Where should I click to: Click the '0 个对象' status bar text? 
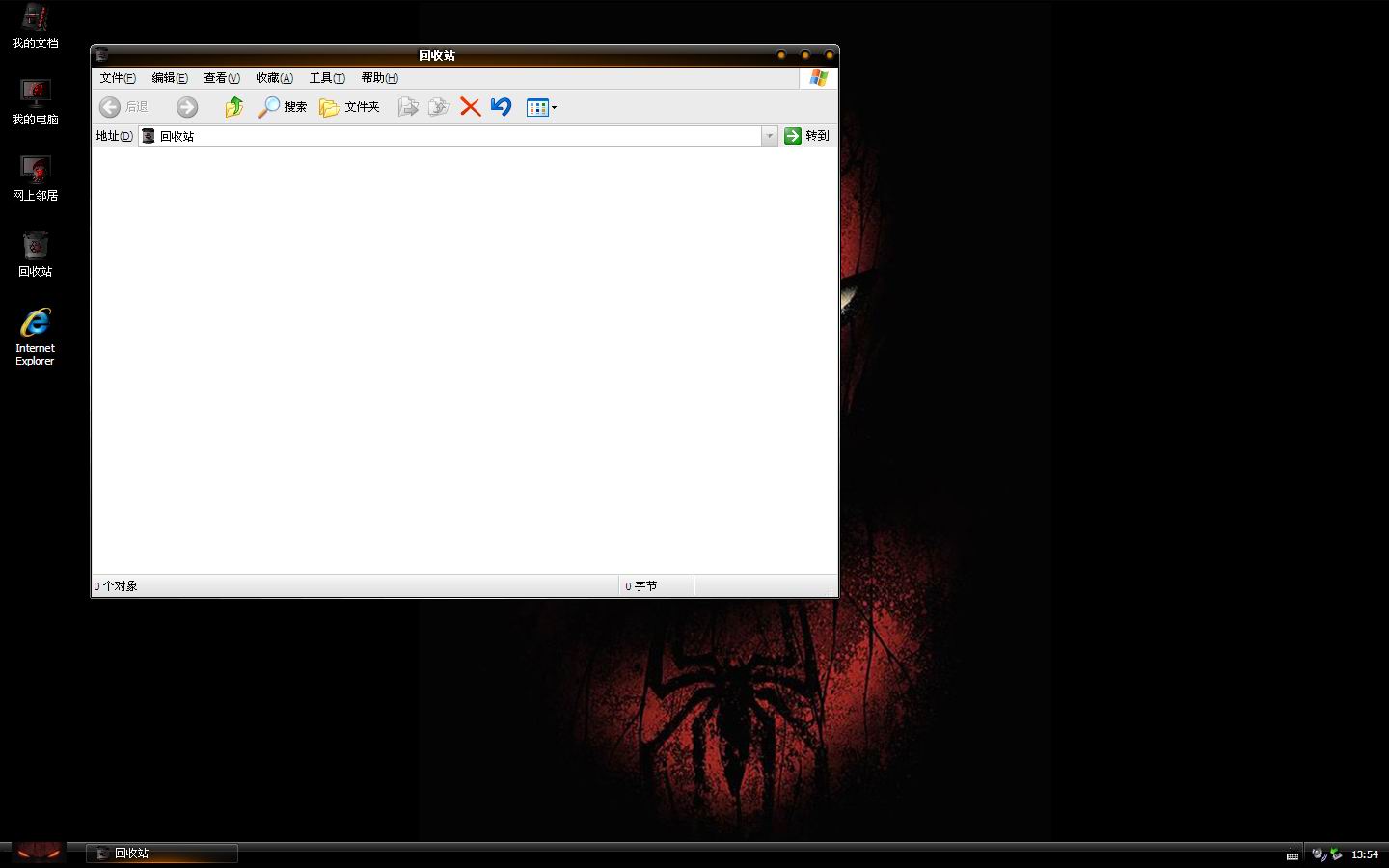116,586
